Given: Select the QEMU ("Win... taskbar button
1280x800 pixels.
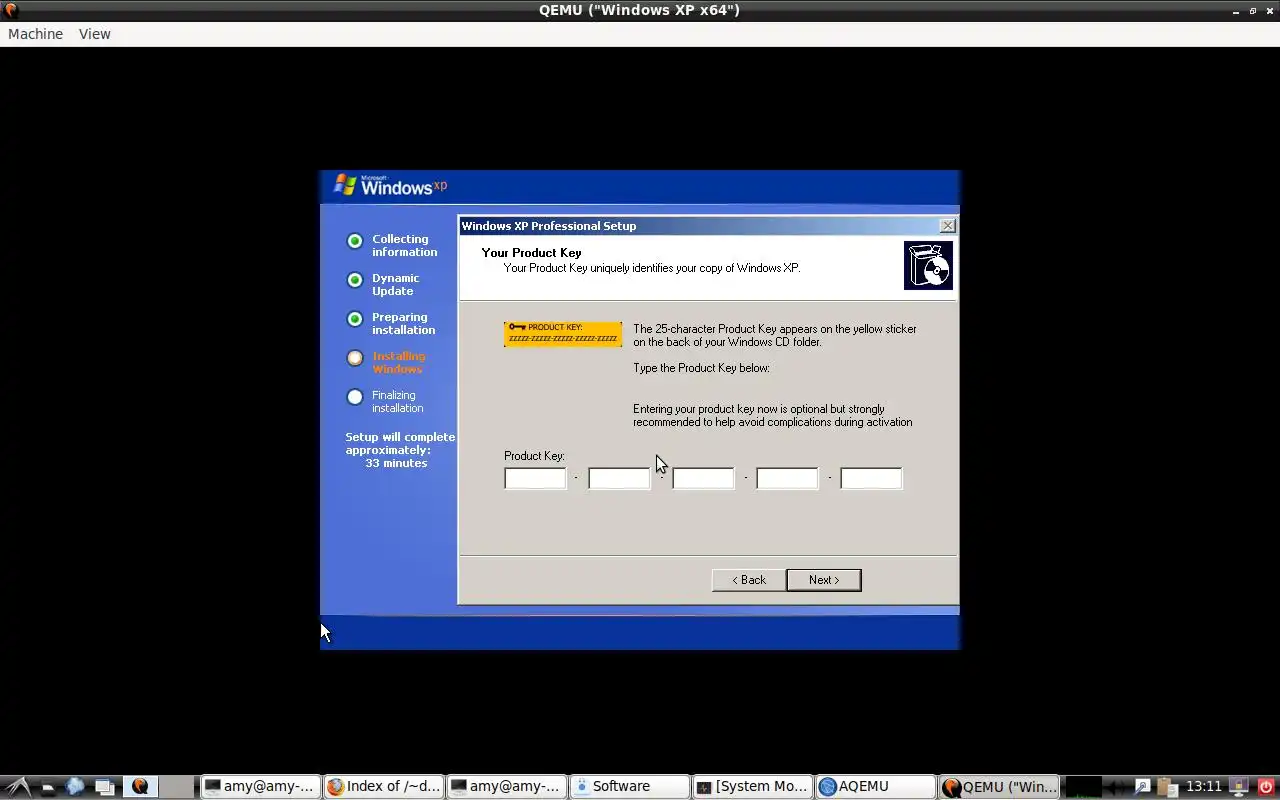Looking at the screenshot, I should click(x=1000, y=787).
